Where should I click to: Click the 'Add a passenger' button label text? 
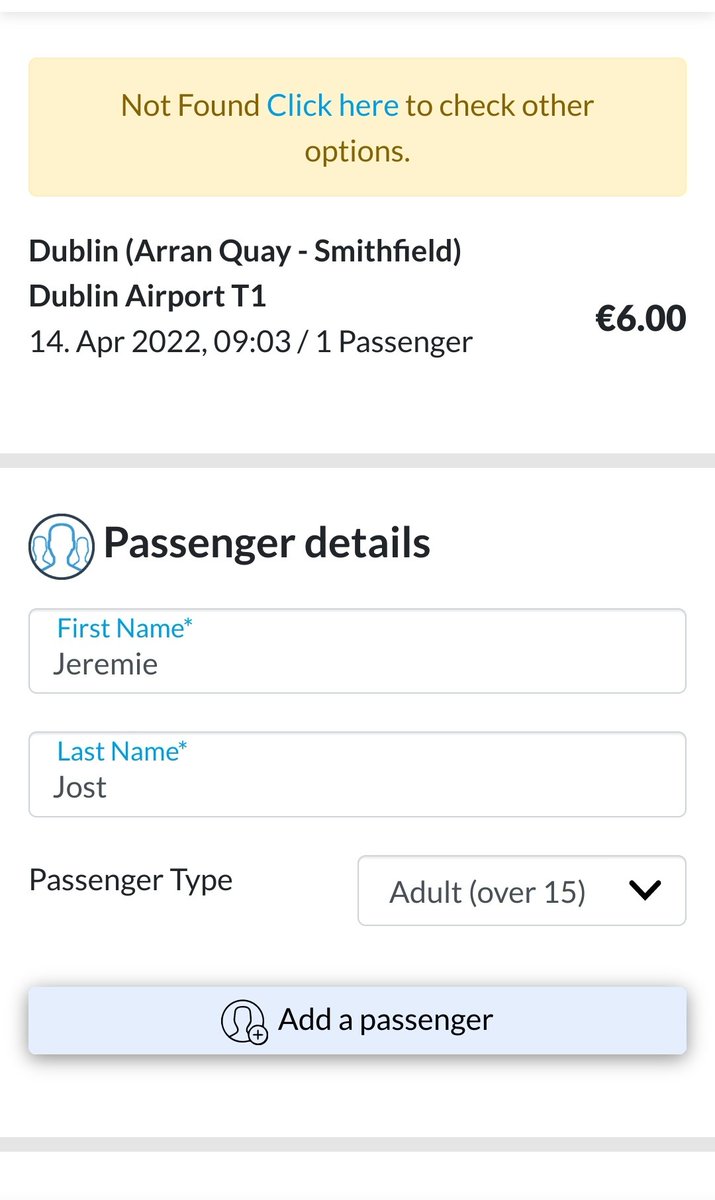click(x=386, y=1020)
